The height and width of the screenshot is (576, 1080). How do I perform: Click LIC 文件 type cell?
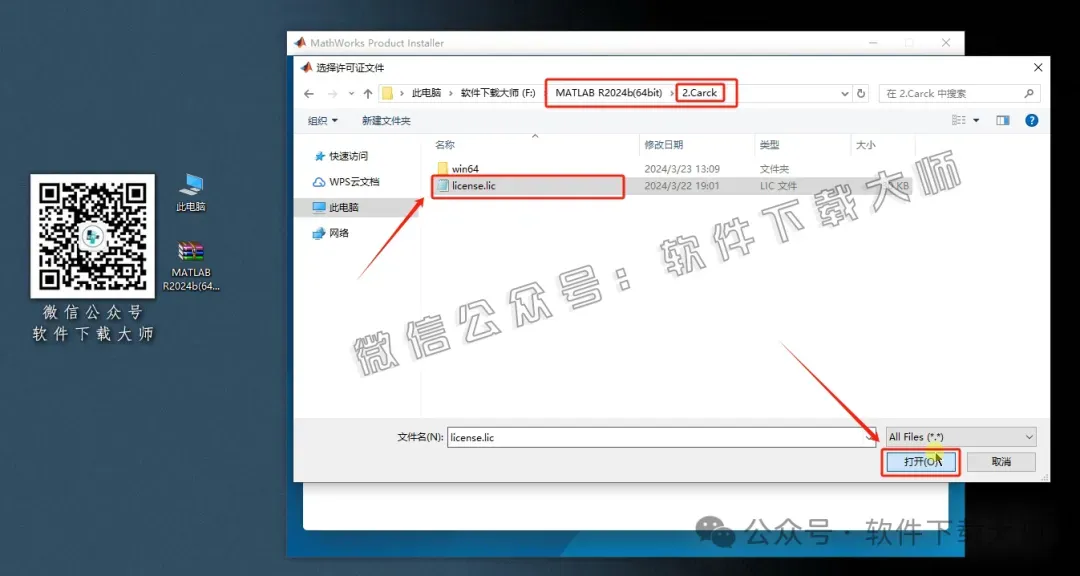click(778, 186)
